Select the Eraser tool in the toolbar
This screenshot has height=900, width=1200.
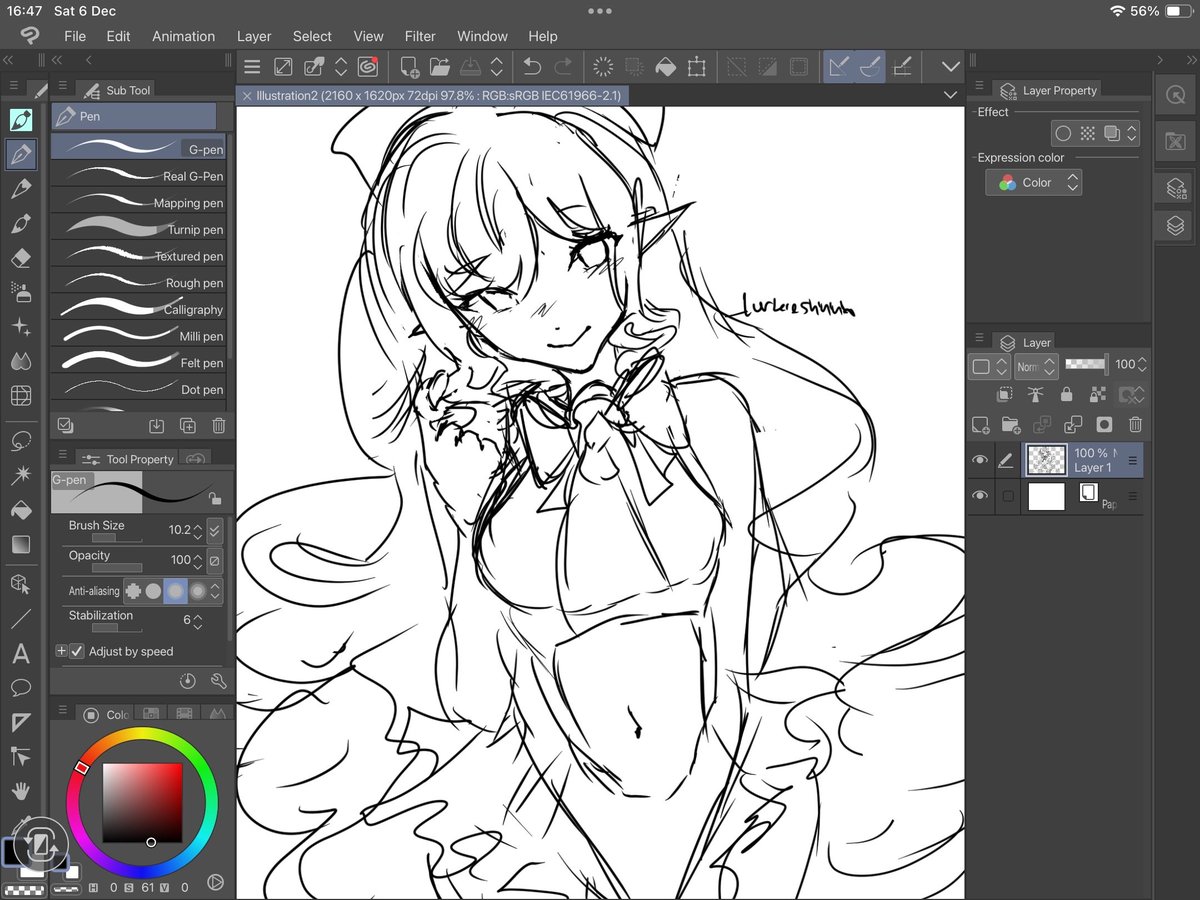[x=20, y=258]
